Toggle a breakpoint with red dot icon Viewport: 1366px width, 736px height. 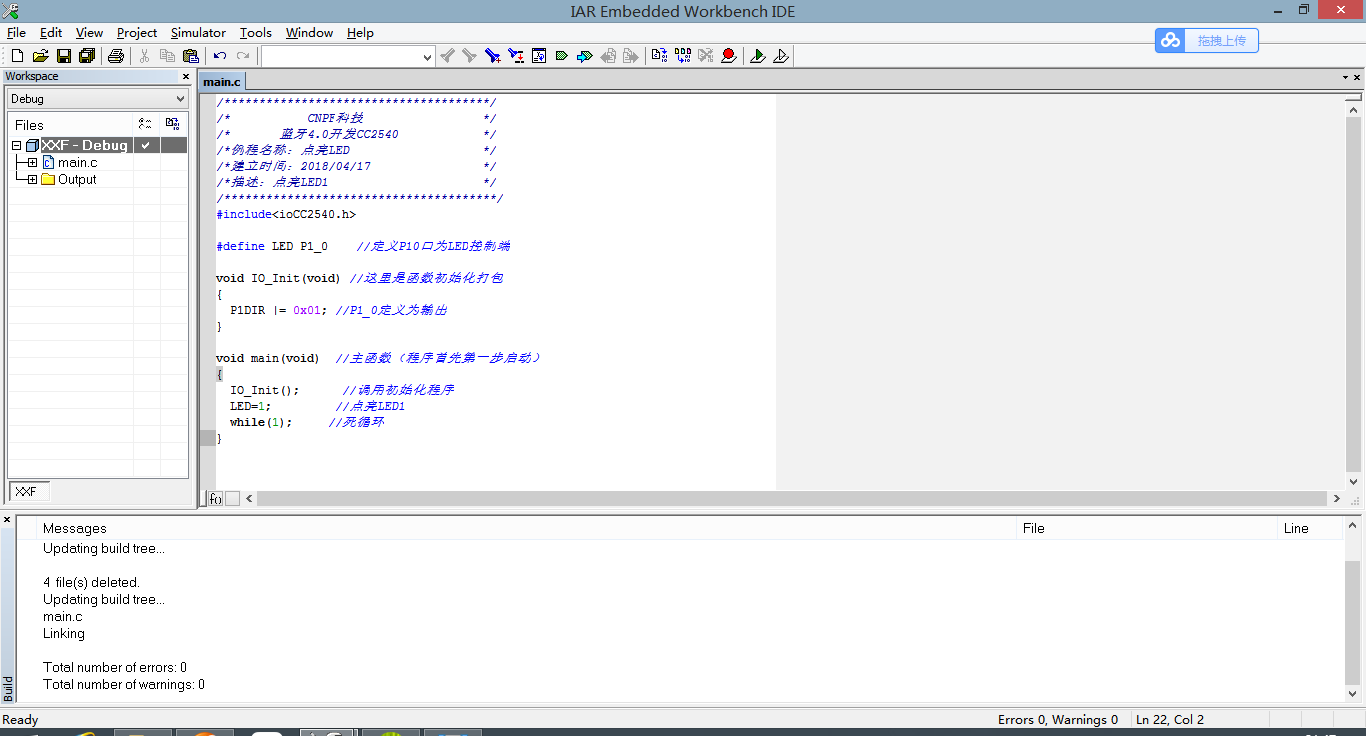729,56
